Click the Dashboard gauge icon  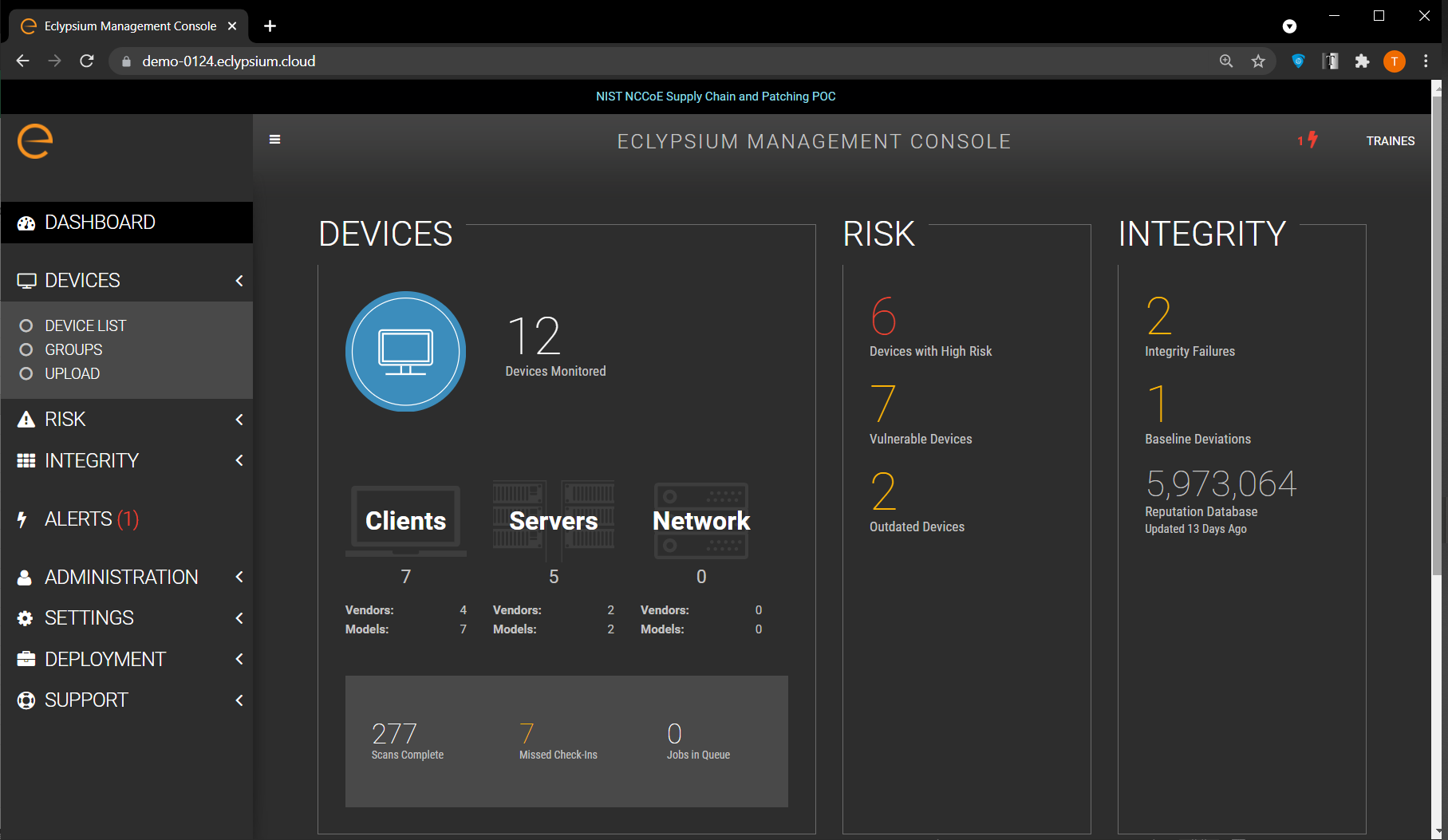point(26,223)
